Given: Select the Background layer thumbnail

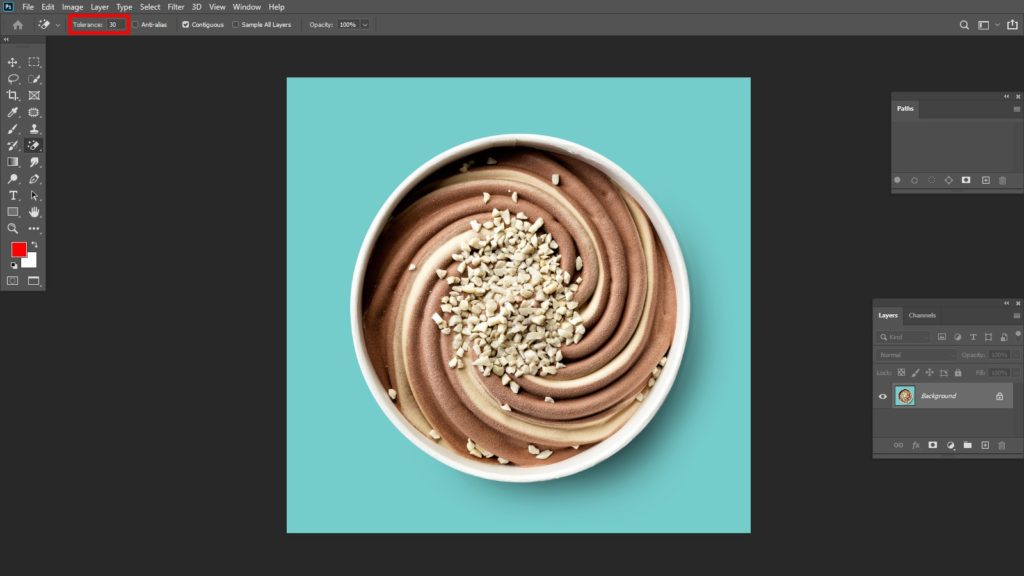Looking at the screenshot, I should point(904,396).
